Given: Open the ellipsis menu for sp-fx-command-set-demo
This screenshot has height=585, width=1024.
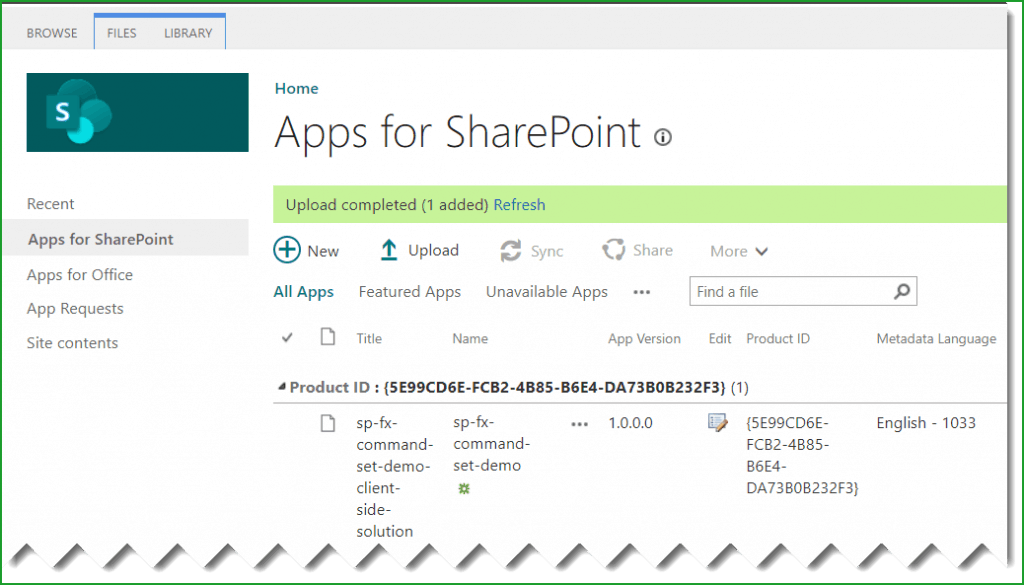Looking at the screenshot, I should coord(579,424).
